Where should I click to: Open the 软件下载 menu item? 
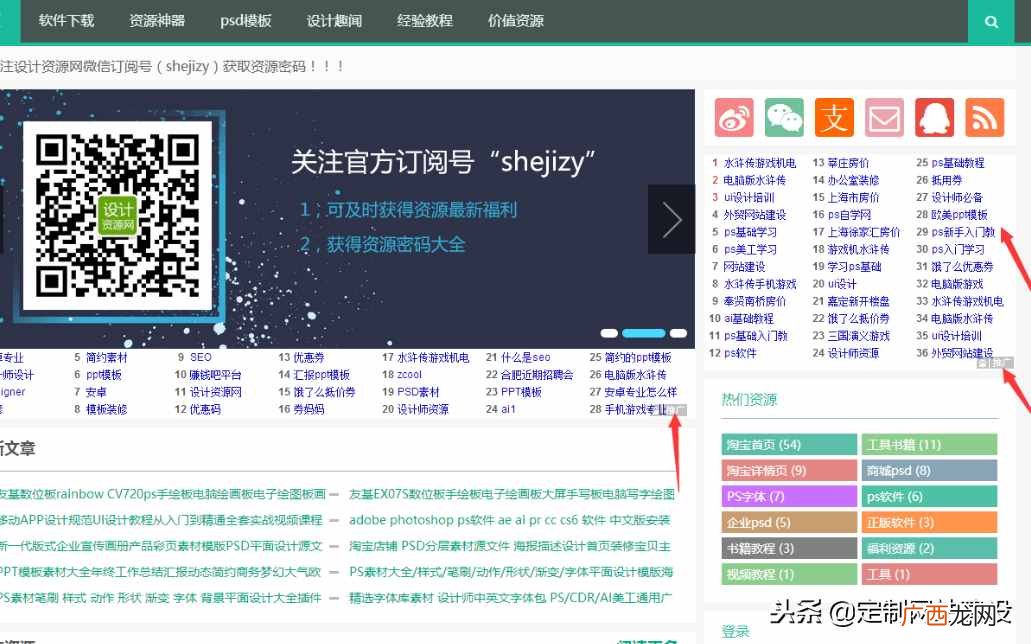[66, 20]
